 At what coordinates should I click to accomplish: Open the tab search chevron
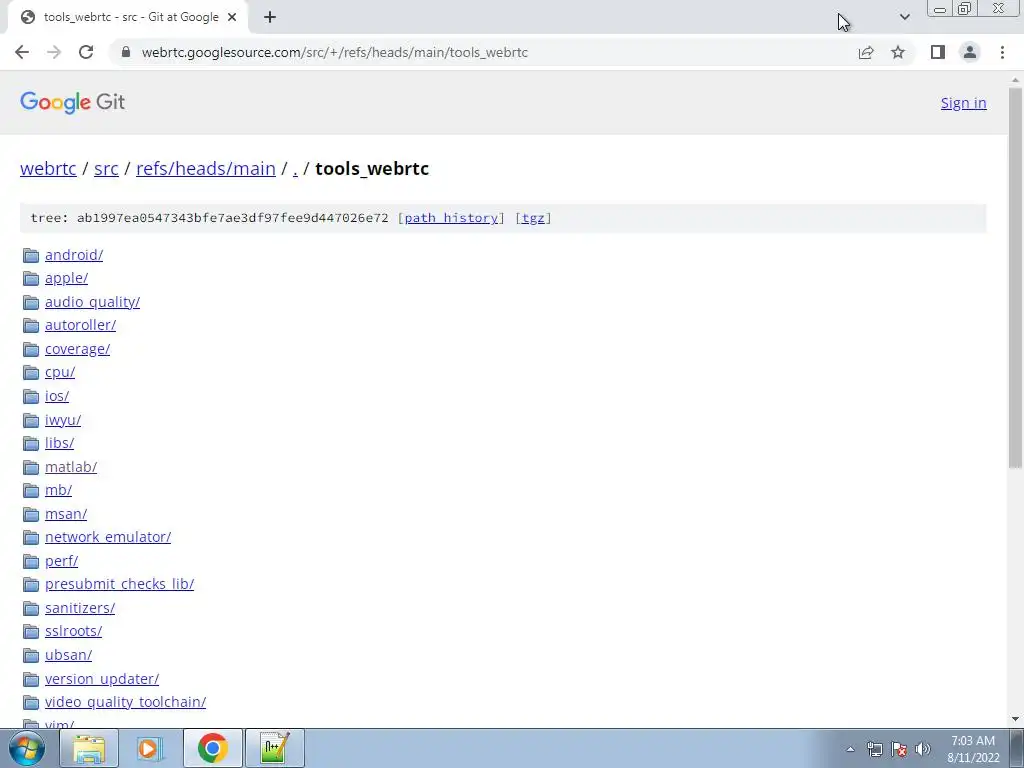click(x=904, y=17)
